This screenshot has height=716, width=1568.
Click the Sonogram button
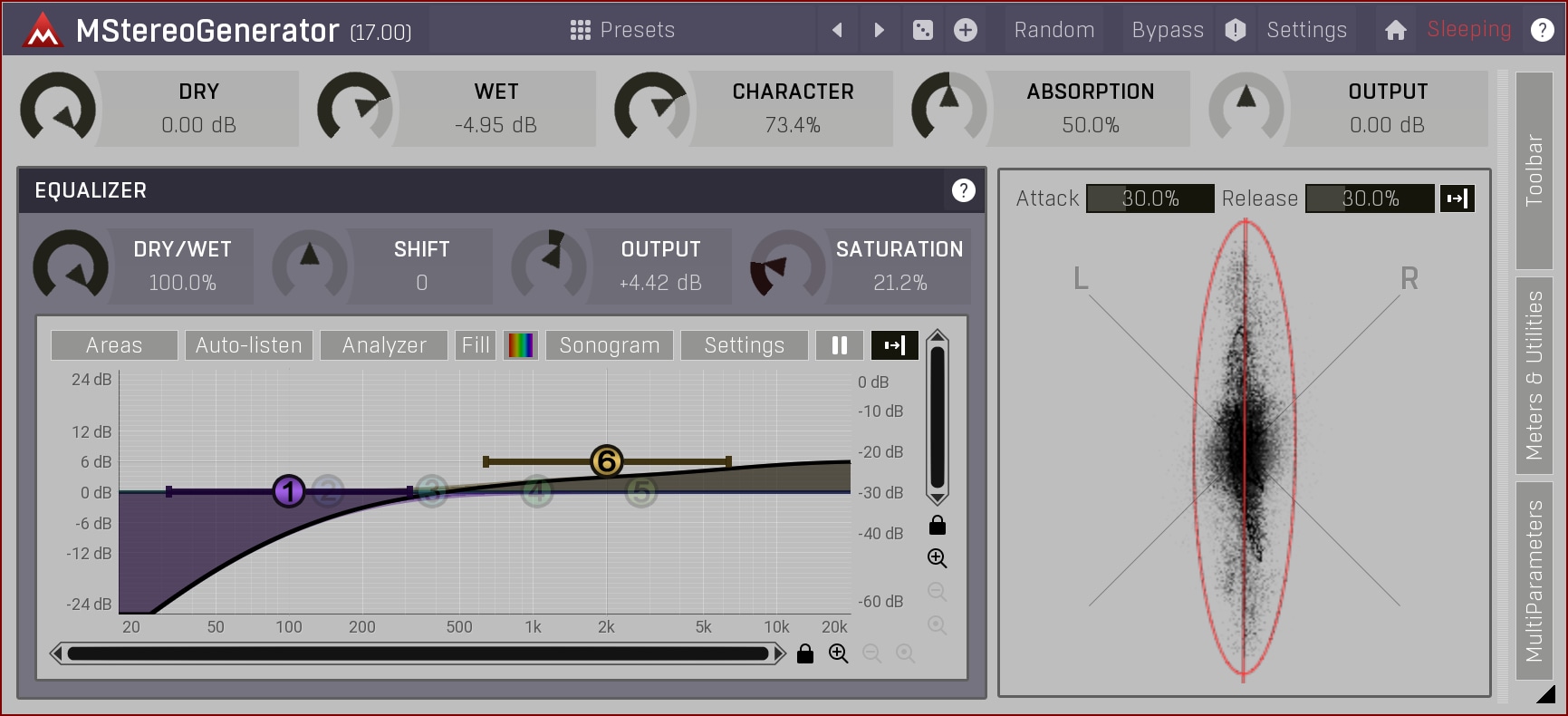pos(610,345)
